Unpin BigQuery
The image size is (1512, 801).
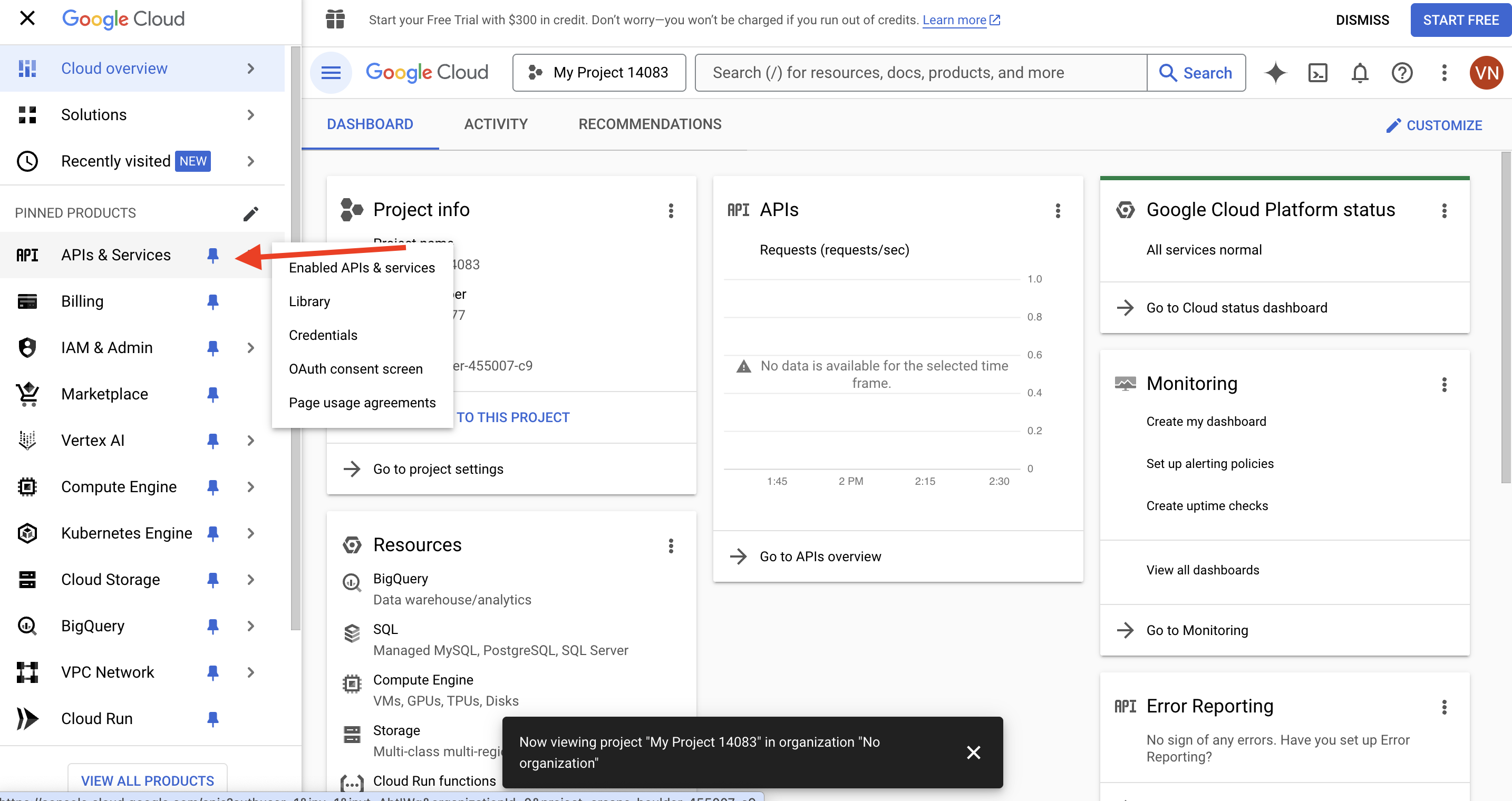[213, 626]
